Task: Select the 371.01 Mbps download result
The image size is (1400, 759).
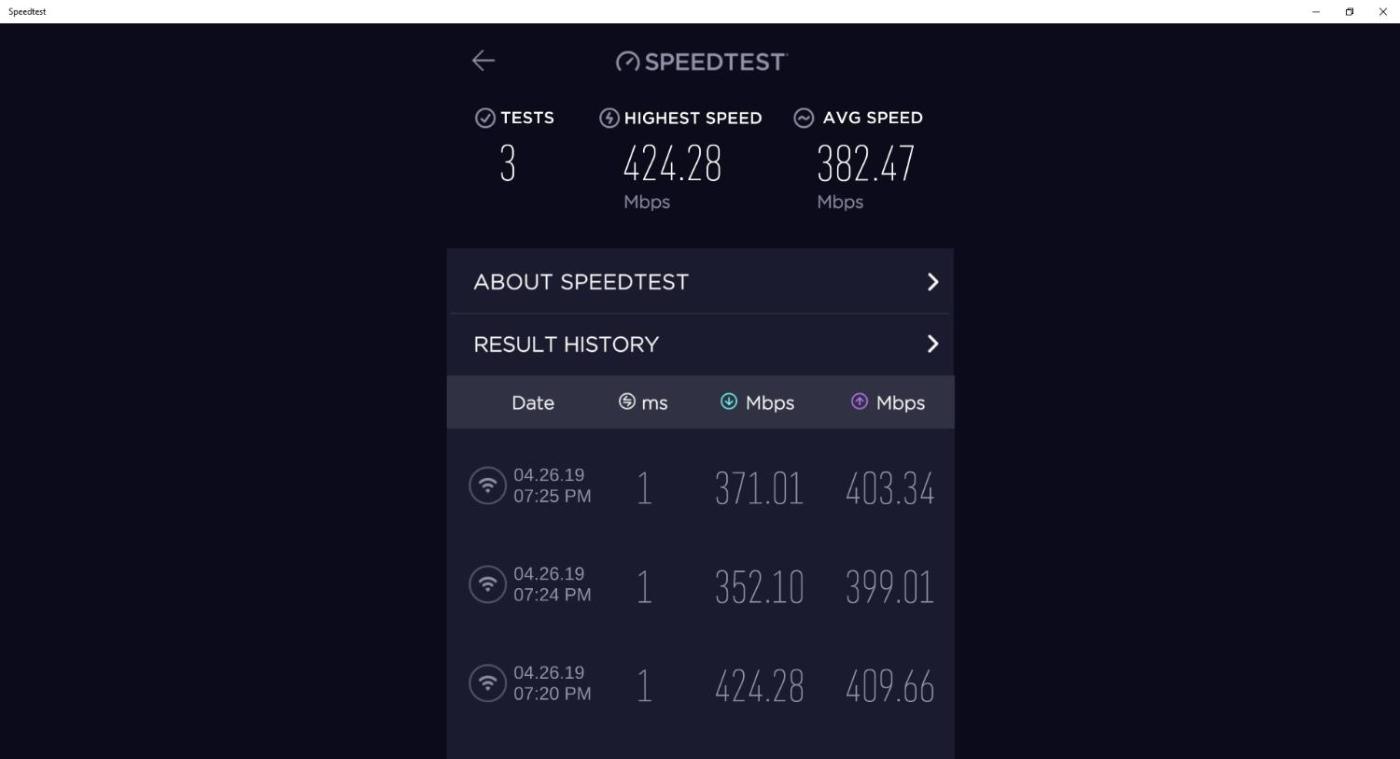Action: tap(758, 488)
